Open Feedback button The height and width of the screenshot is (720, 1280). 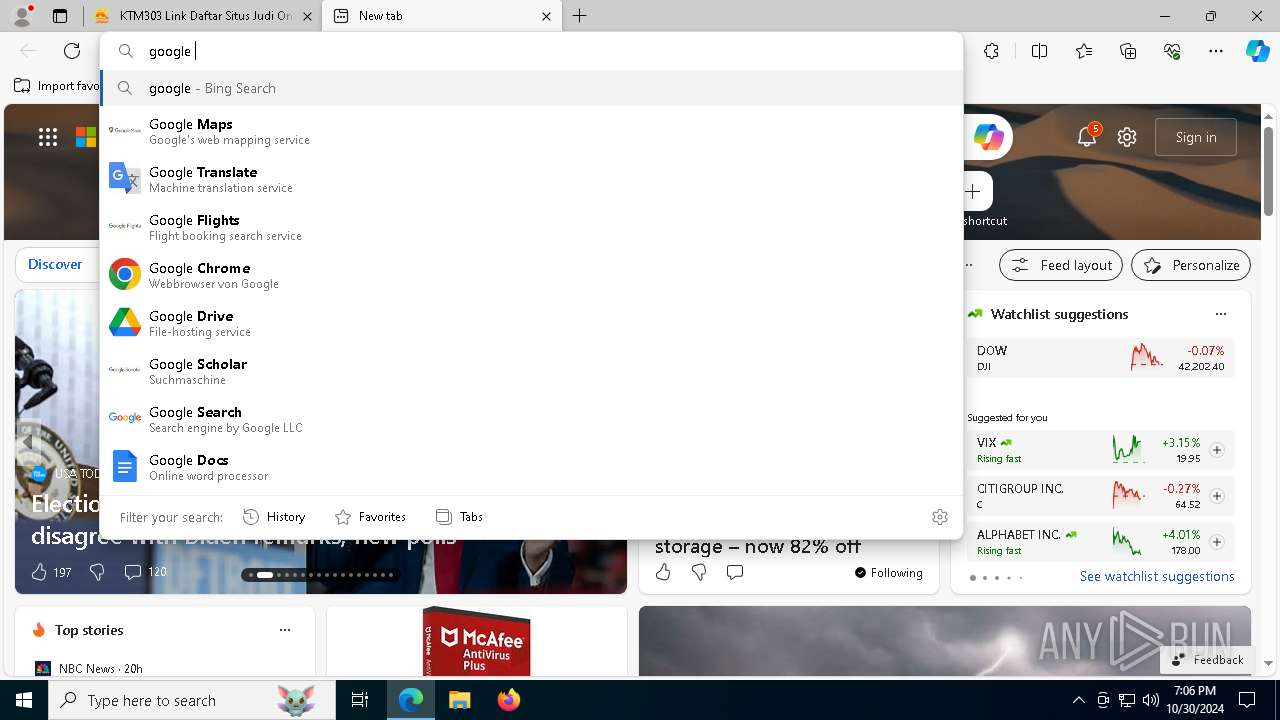(1208, 660)
